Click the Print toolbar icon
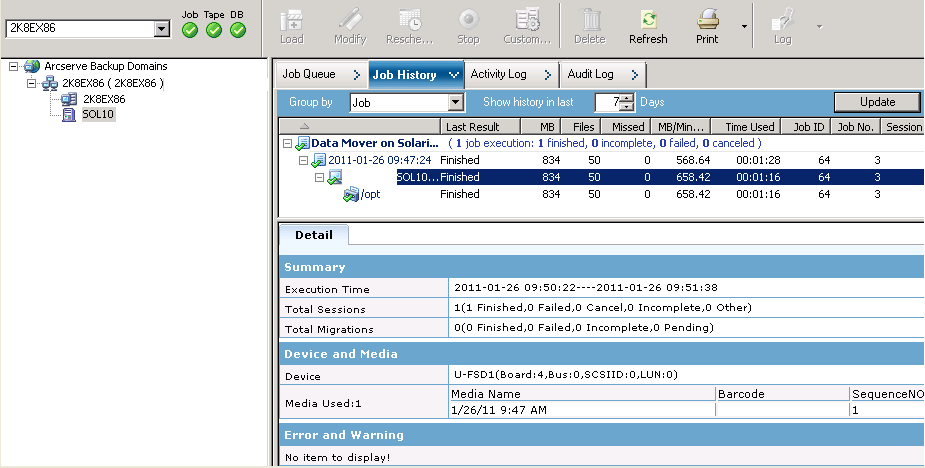Image resolution: width=925 pixels, height=468 pixels. (x=707, y=20)
